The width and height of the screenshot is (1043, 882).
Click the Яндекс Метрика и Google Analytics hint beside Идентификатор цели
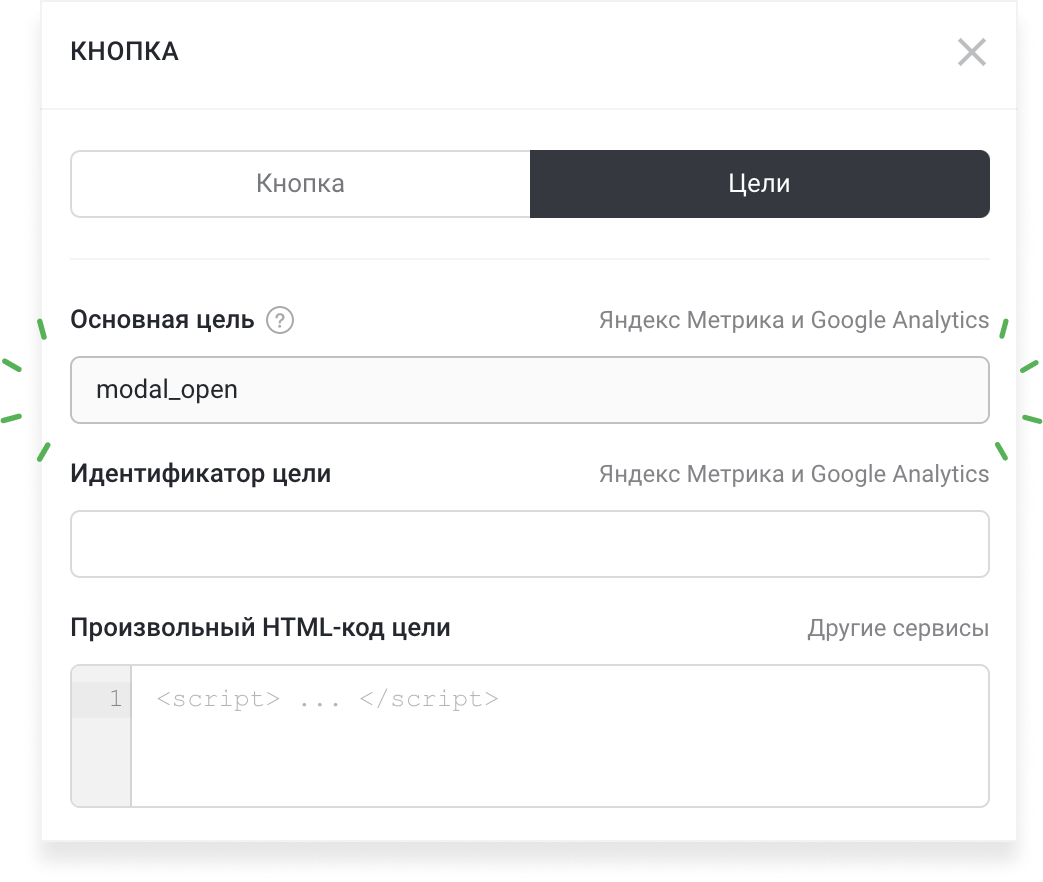(794, 474)
